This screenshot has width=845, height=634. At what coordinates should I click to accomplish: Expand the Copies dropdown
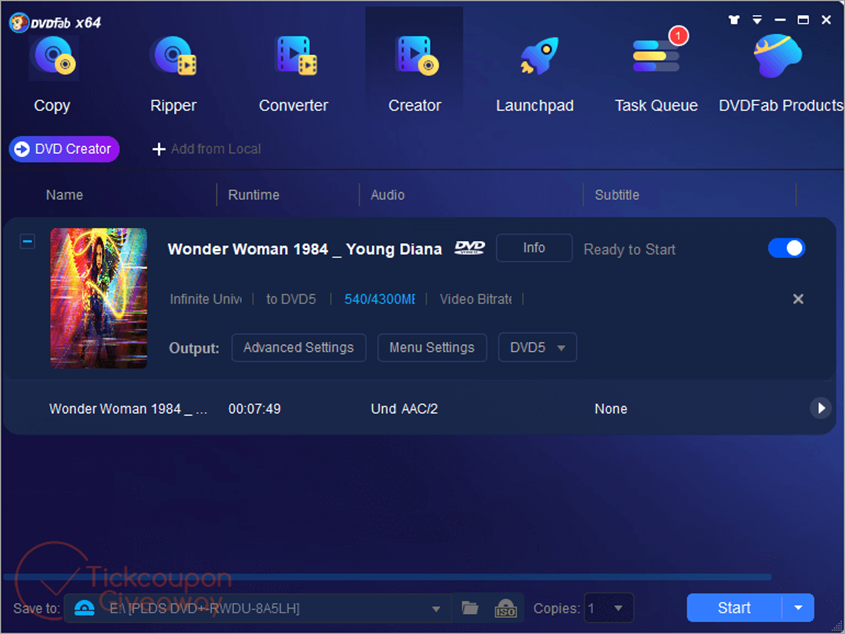(618, 608)
